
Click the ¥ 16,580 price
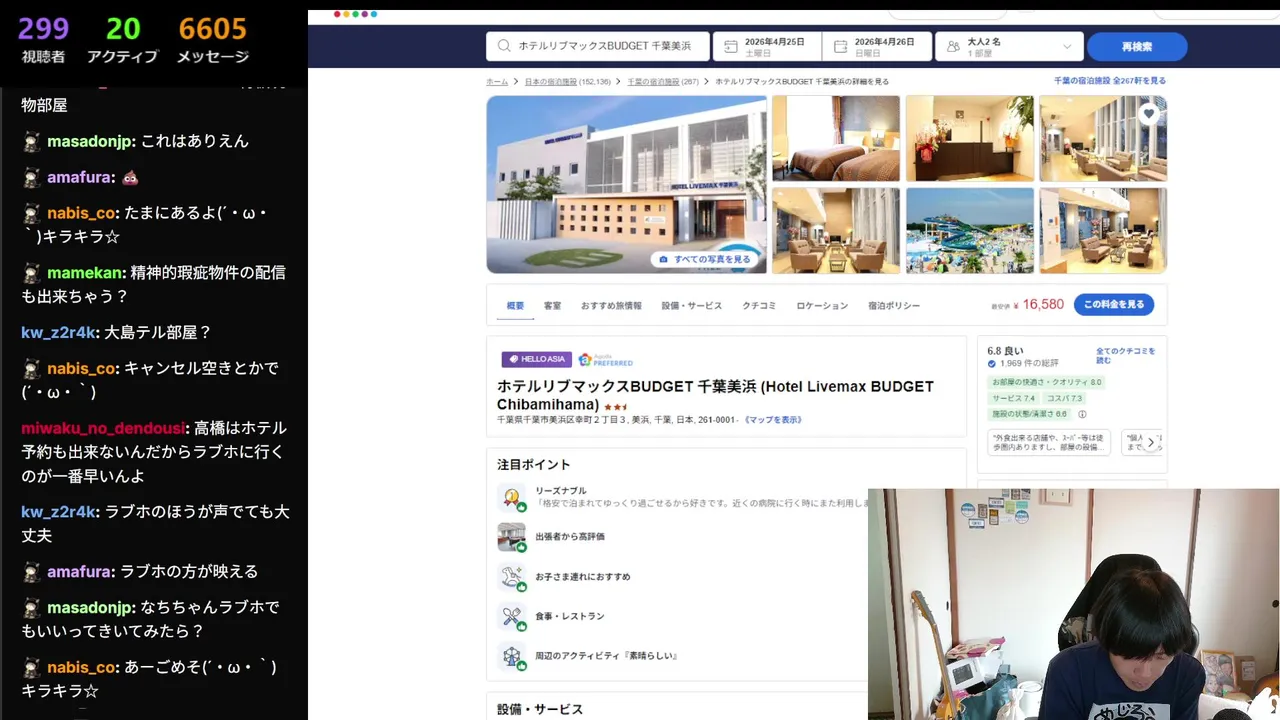coord(1039,304)
